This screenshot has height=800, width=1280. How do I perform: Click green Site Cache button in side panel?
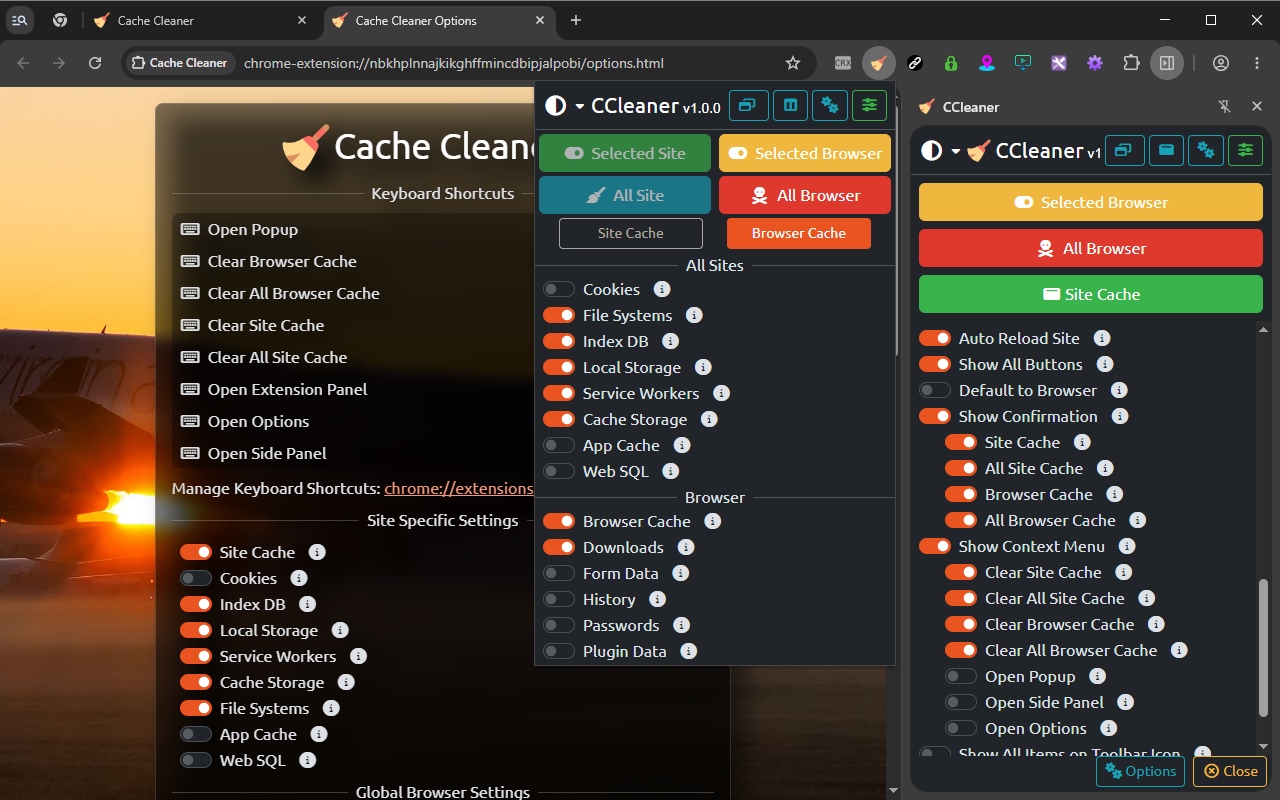[x=1091, y=294]
